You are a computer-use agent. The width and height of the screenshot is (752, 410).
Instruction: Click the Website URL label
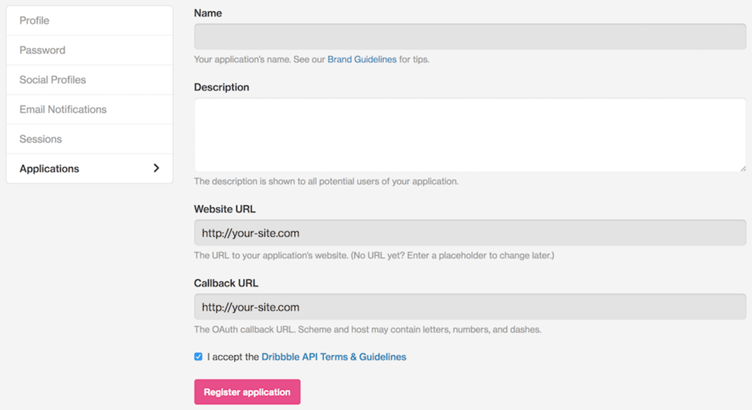224,209
